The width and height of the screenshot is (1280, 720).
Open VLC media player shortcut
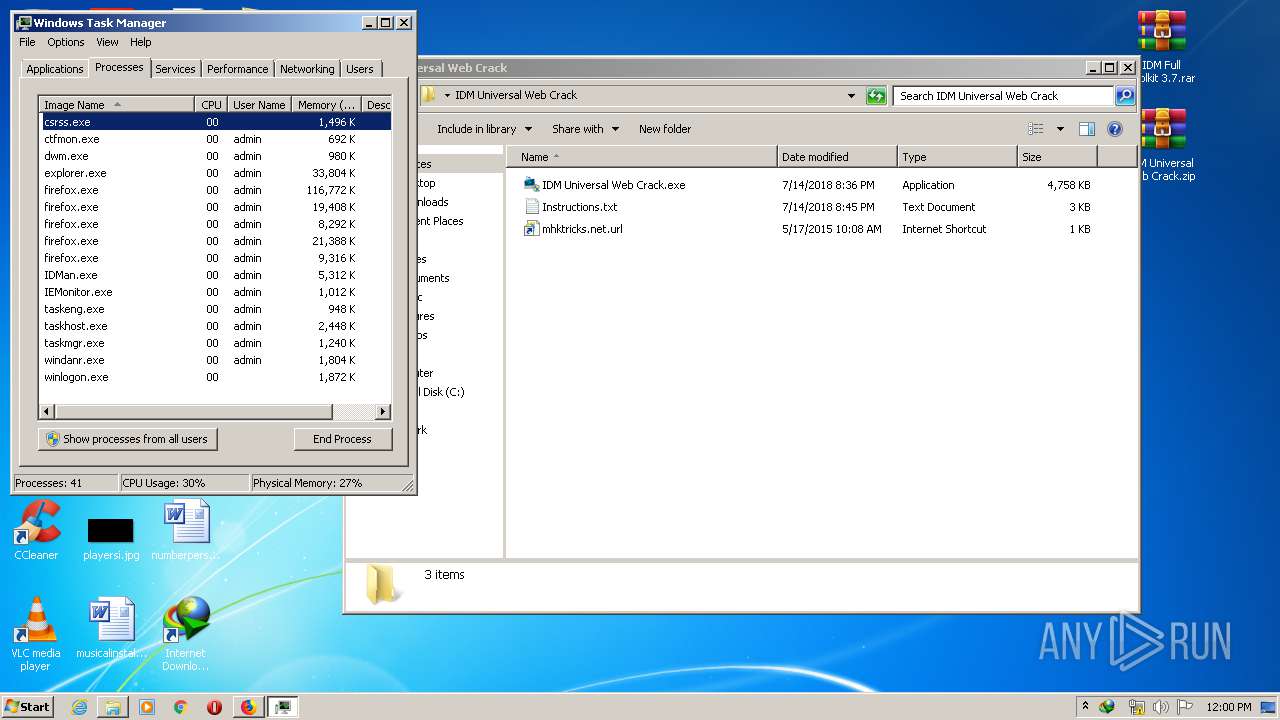36,633
